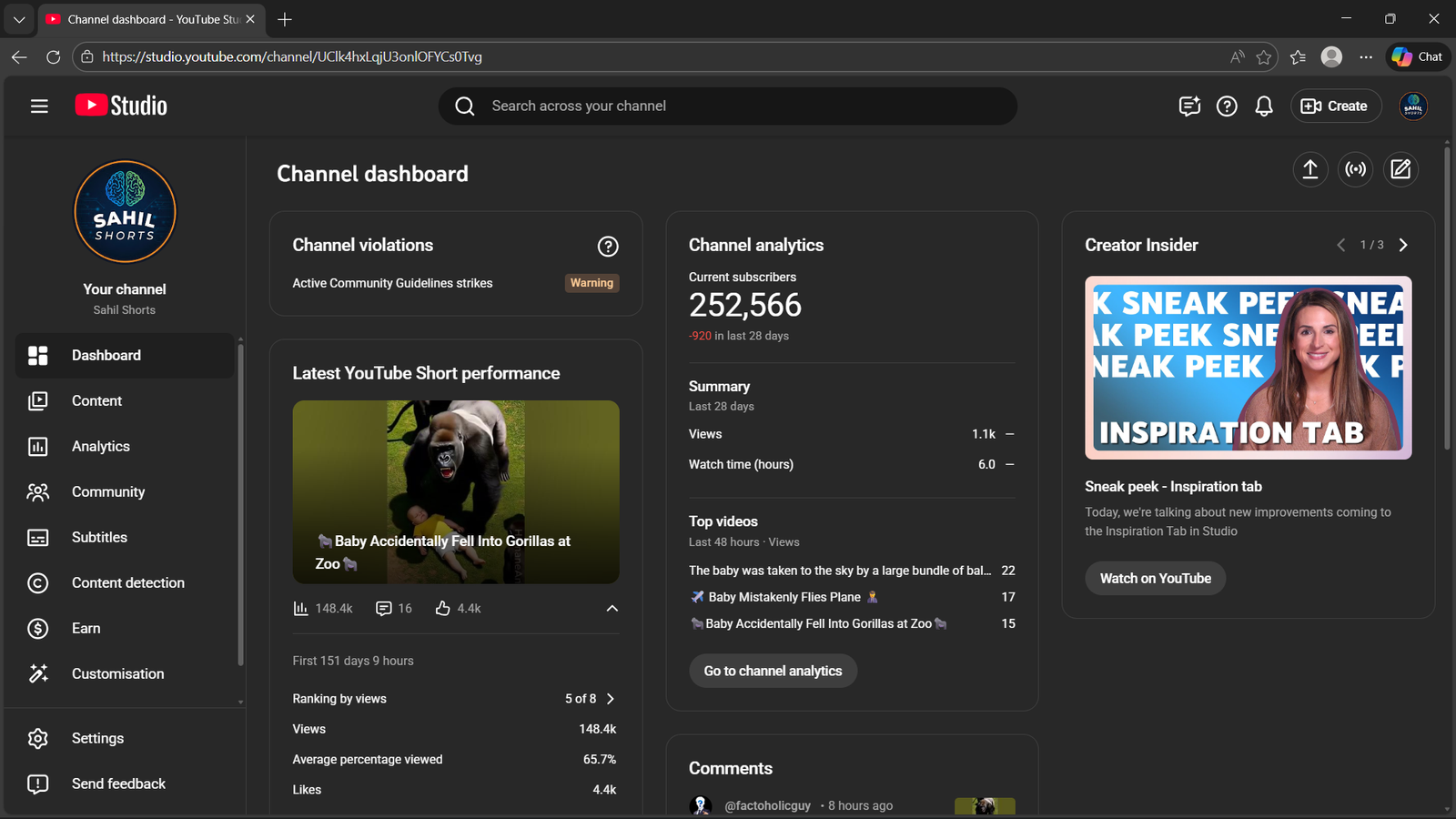1456x819 pixels.
Task: Click the Create button
Action: click(1335, 106)
